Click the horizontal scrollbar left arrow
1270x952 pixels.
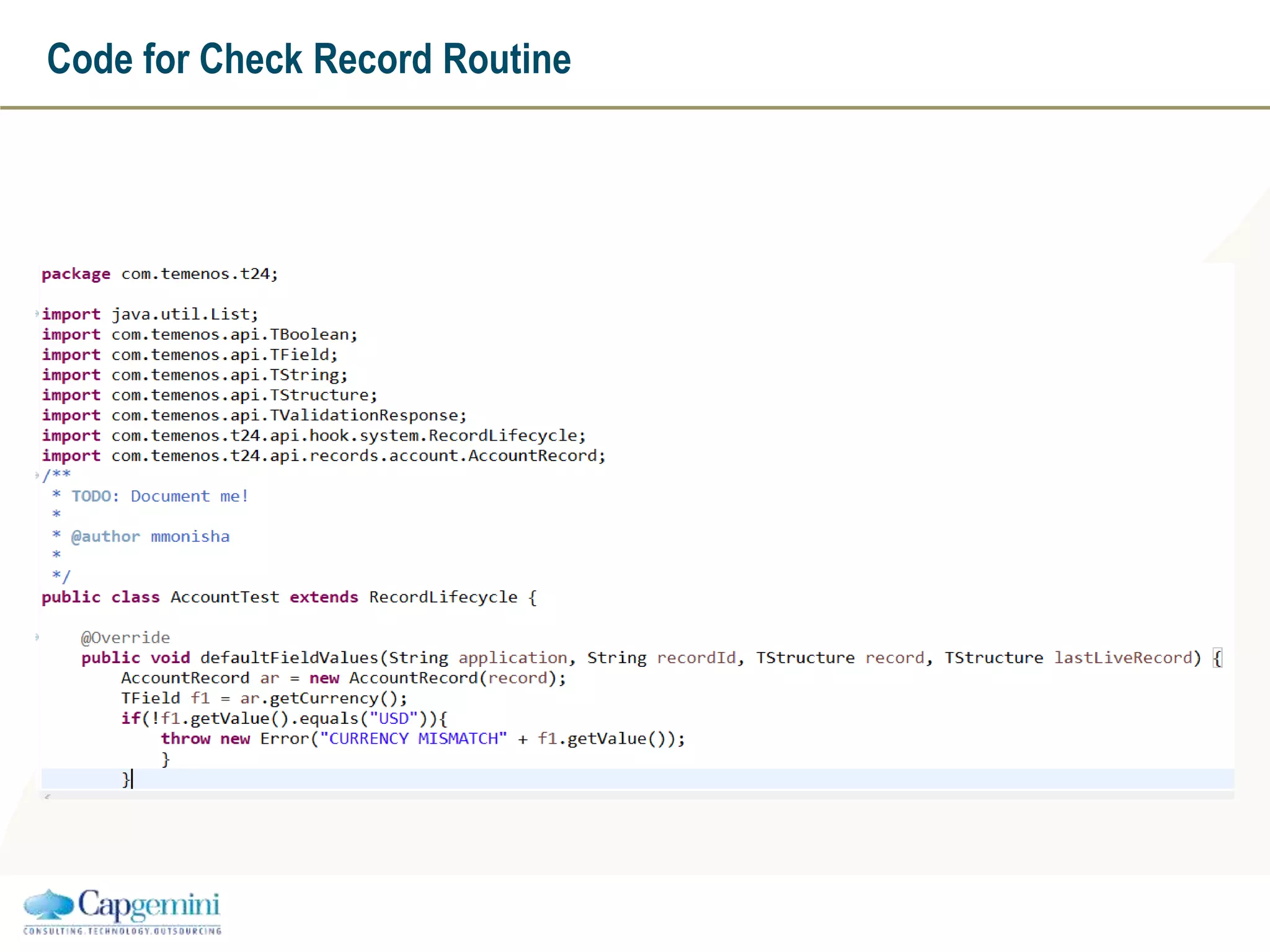point(47,796)
